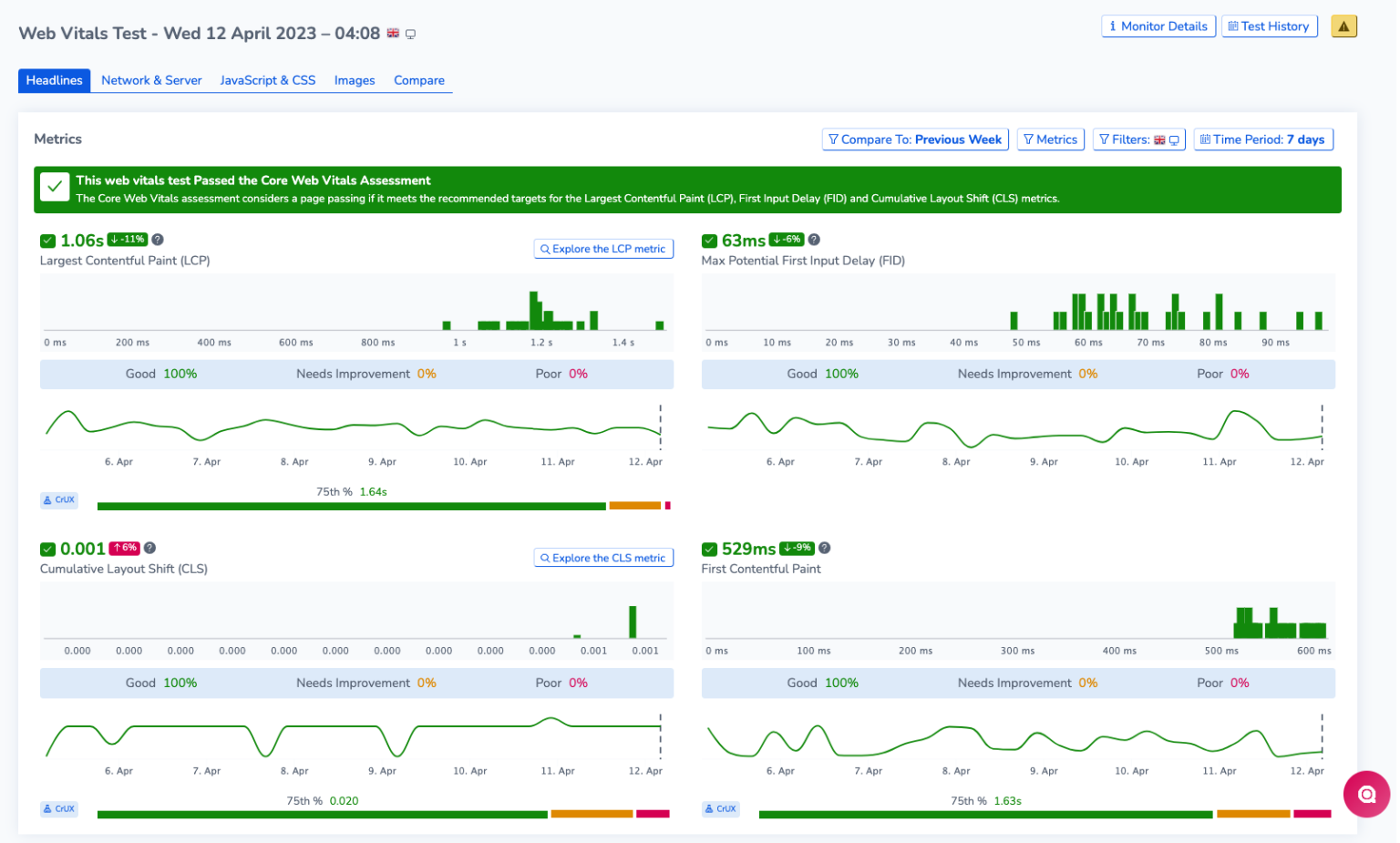This screenshot has height=843, width=1400.
Task: Click the question mark icon next to First Contentful Paint
Action: 824,548
